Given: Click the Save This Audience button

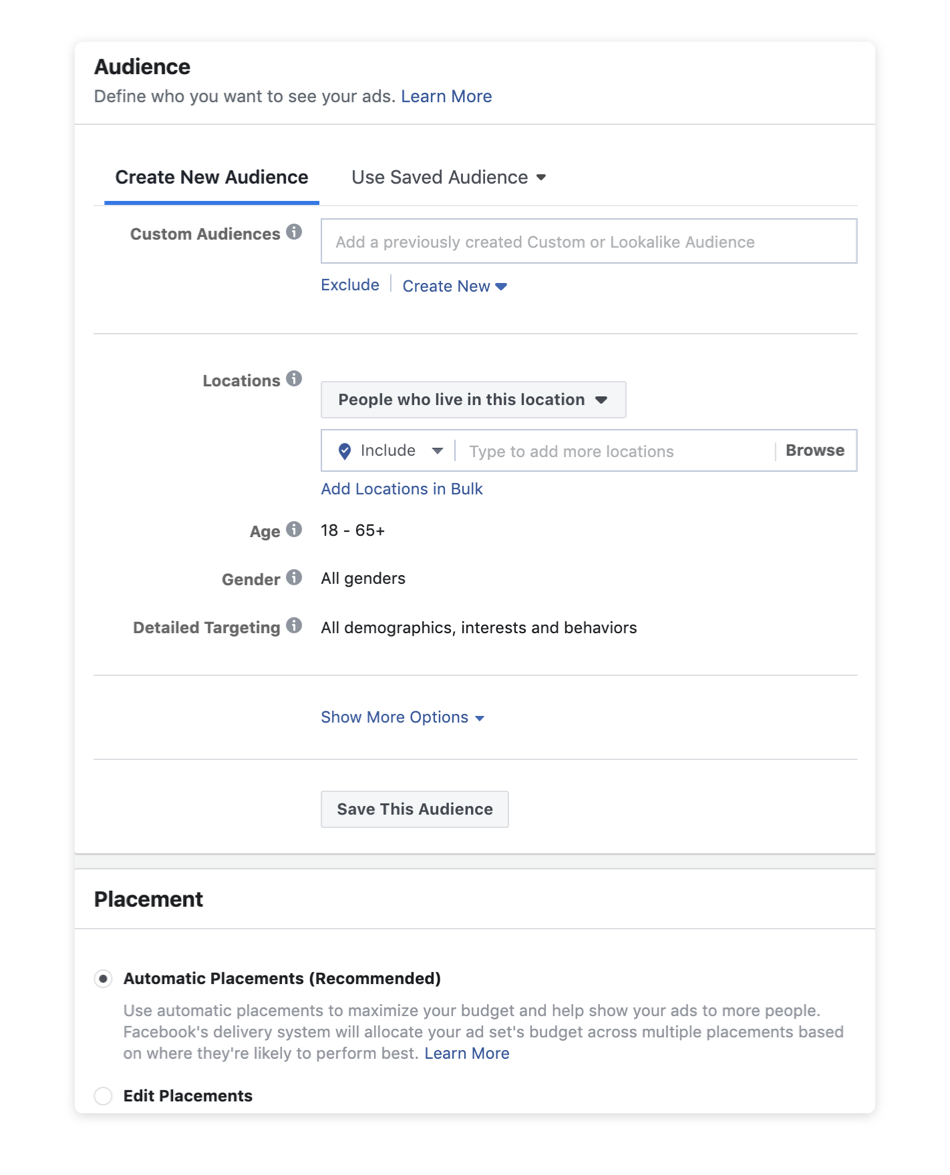Looking at the screenshot, I should coord(414,809).
